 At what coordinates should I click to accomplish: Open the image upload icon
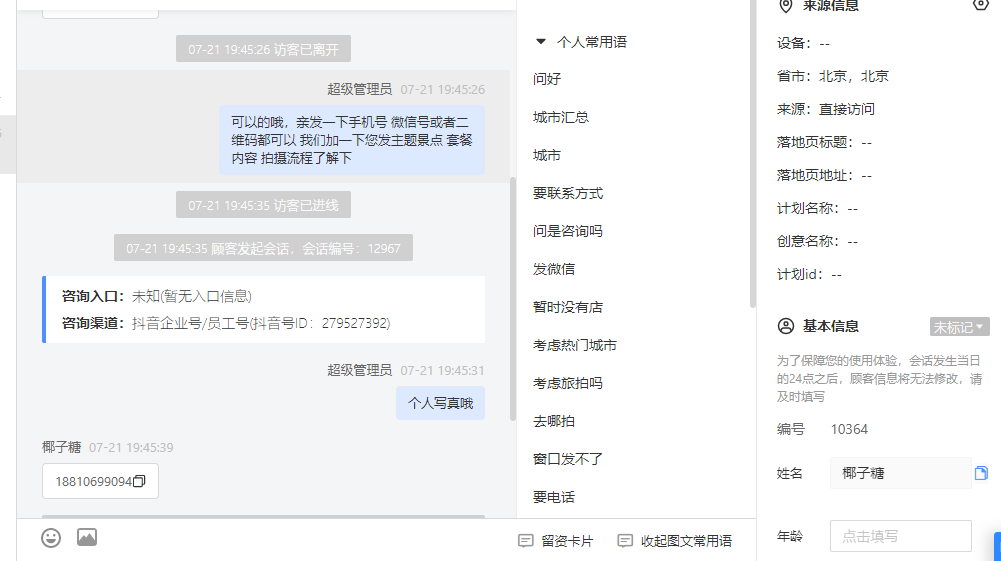pos(87,537)
